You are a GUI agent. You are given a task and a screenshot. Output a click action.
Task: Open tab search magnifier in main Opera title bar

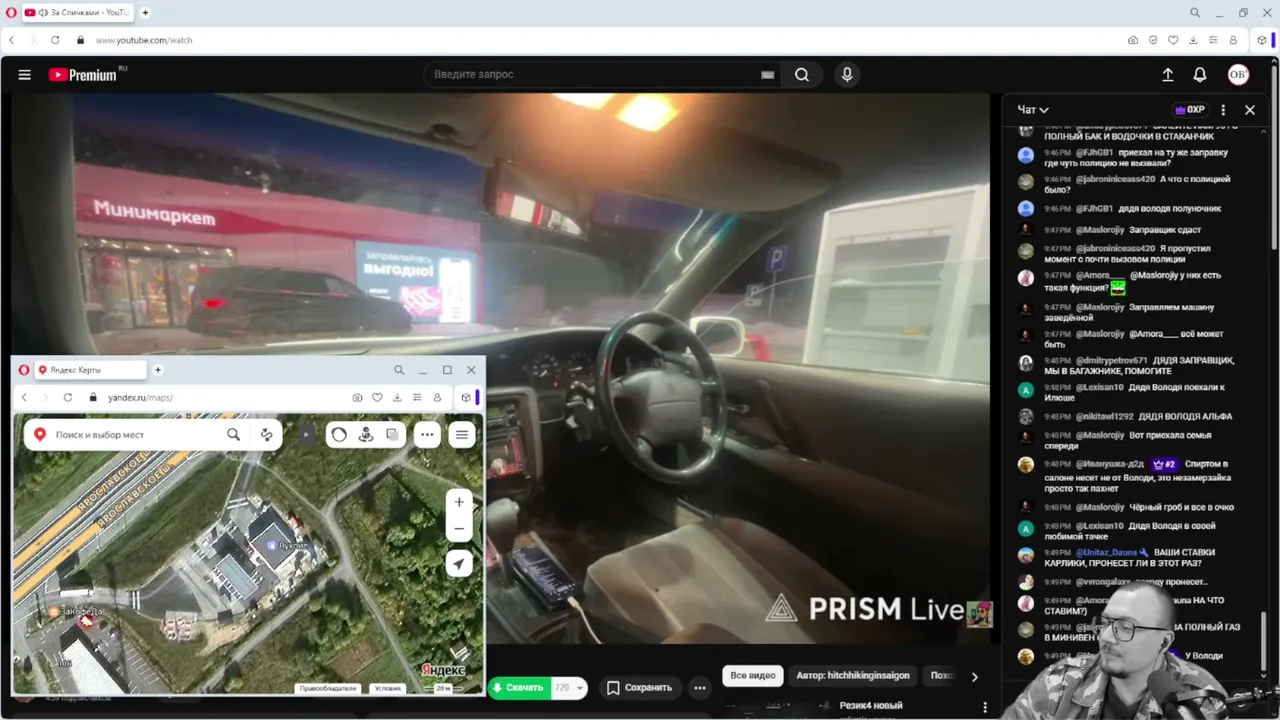[x=1195, y=13]
